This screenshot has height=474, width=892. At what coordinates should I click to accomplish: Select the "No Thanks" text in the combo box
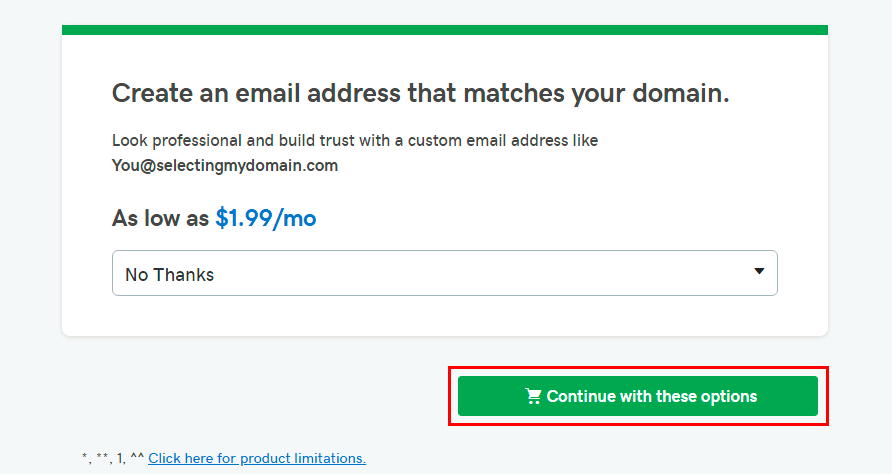pyautogui.click(x=170, y=275)
